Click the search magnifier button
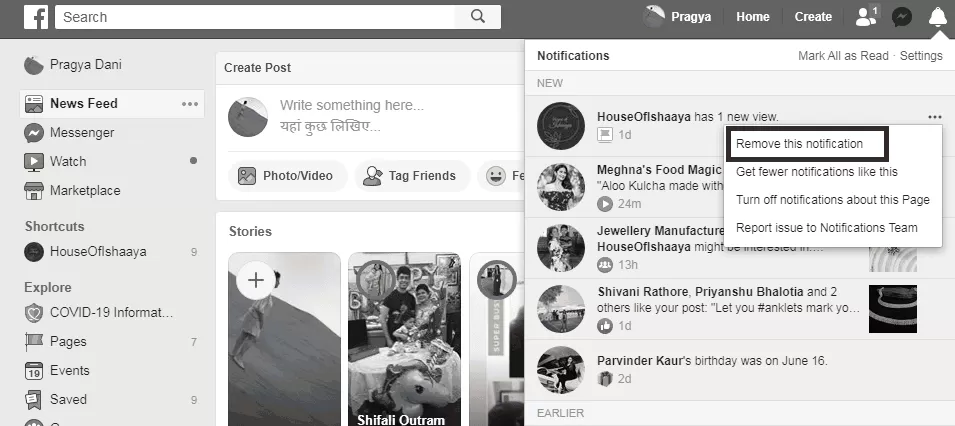 click(x=478, y=16)
